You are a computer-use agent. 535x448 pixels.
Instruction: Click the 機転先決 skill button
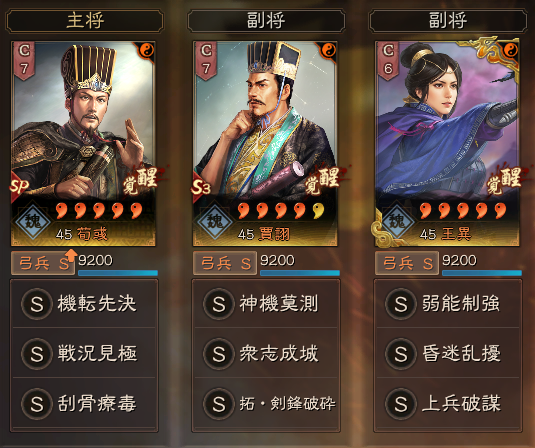pos(84,303)
